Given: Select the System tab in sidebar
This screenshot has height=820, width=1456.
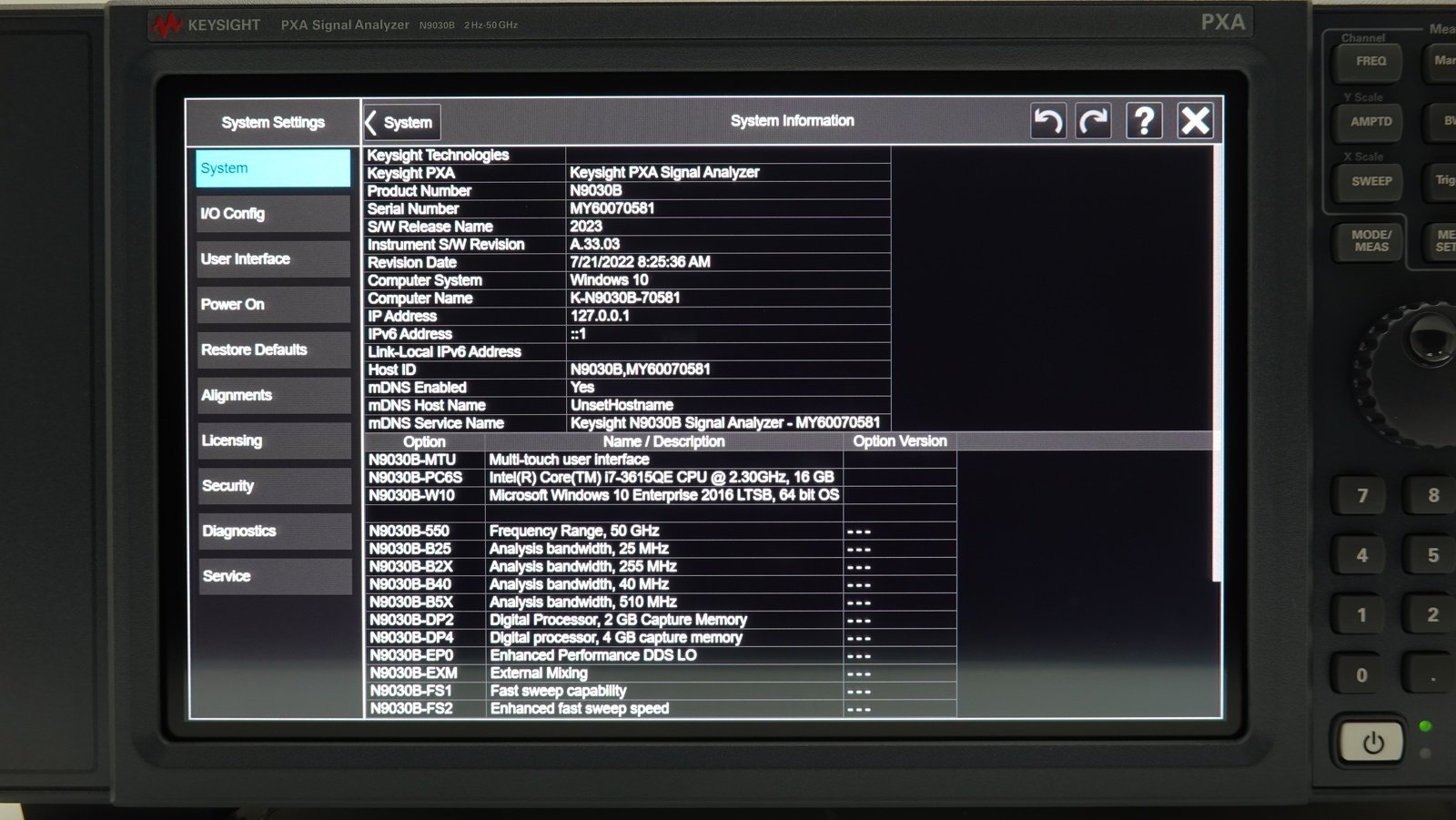Looking at the screenshot, I should point(273,168).
